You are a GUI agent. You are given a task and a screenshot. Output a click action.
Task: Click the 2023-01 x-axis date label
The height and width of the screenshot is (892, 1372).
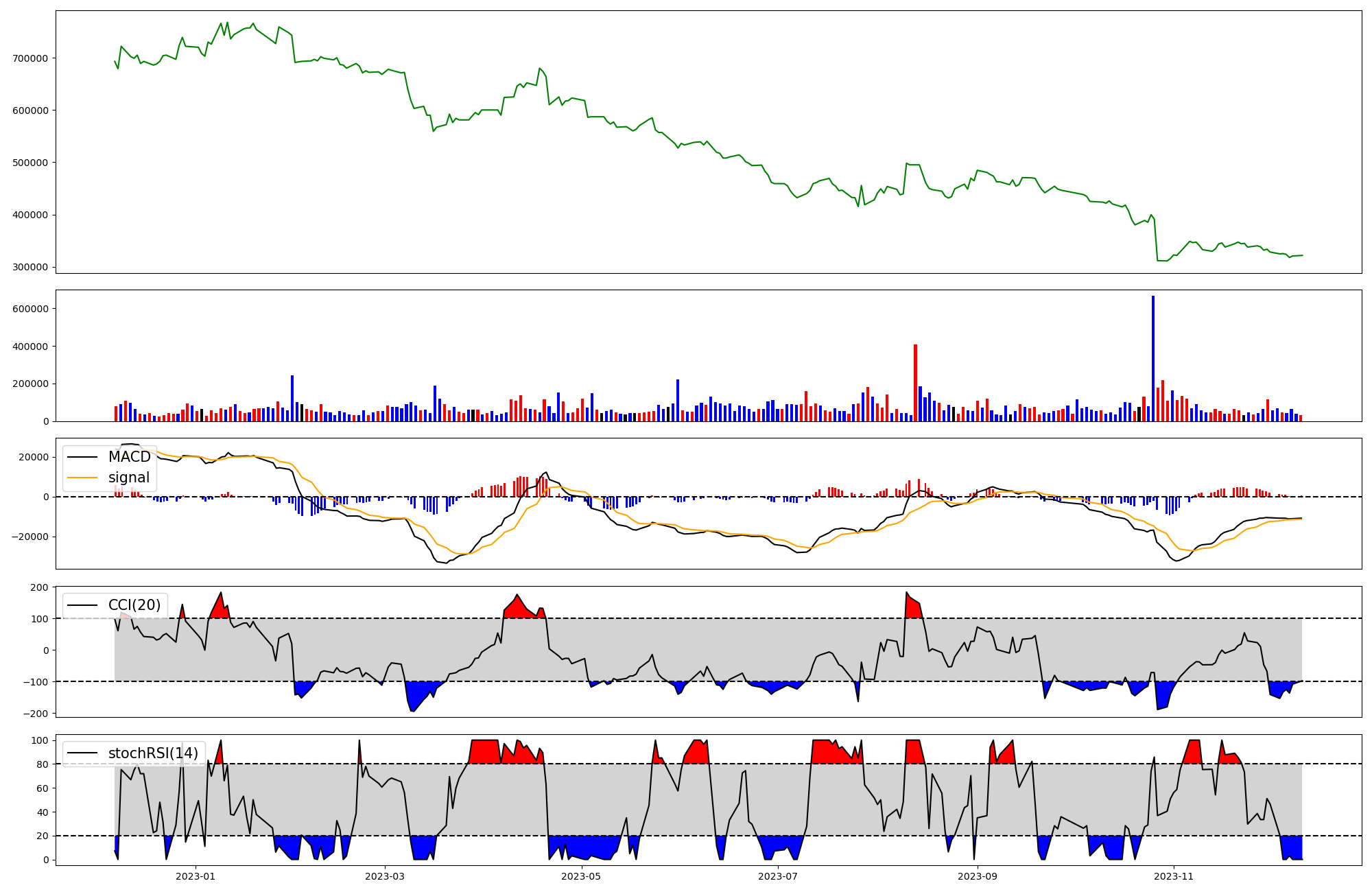(x=196, y=876)
